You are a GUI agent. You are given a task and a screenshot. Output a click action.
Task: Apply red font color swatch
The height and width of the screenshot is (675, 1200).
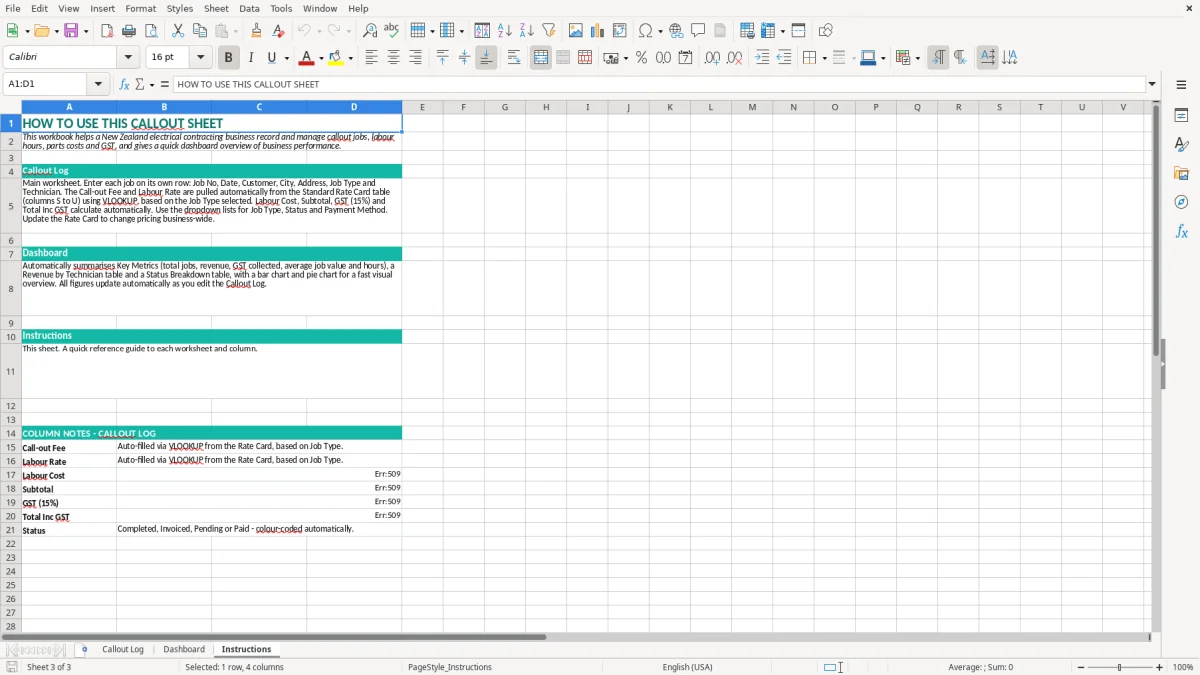tap(307, 58)
